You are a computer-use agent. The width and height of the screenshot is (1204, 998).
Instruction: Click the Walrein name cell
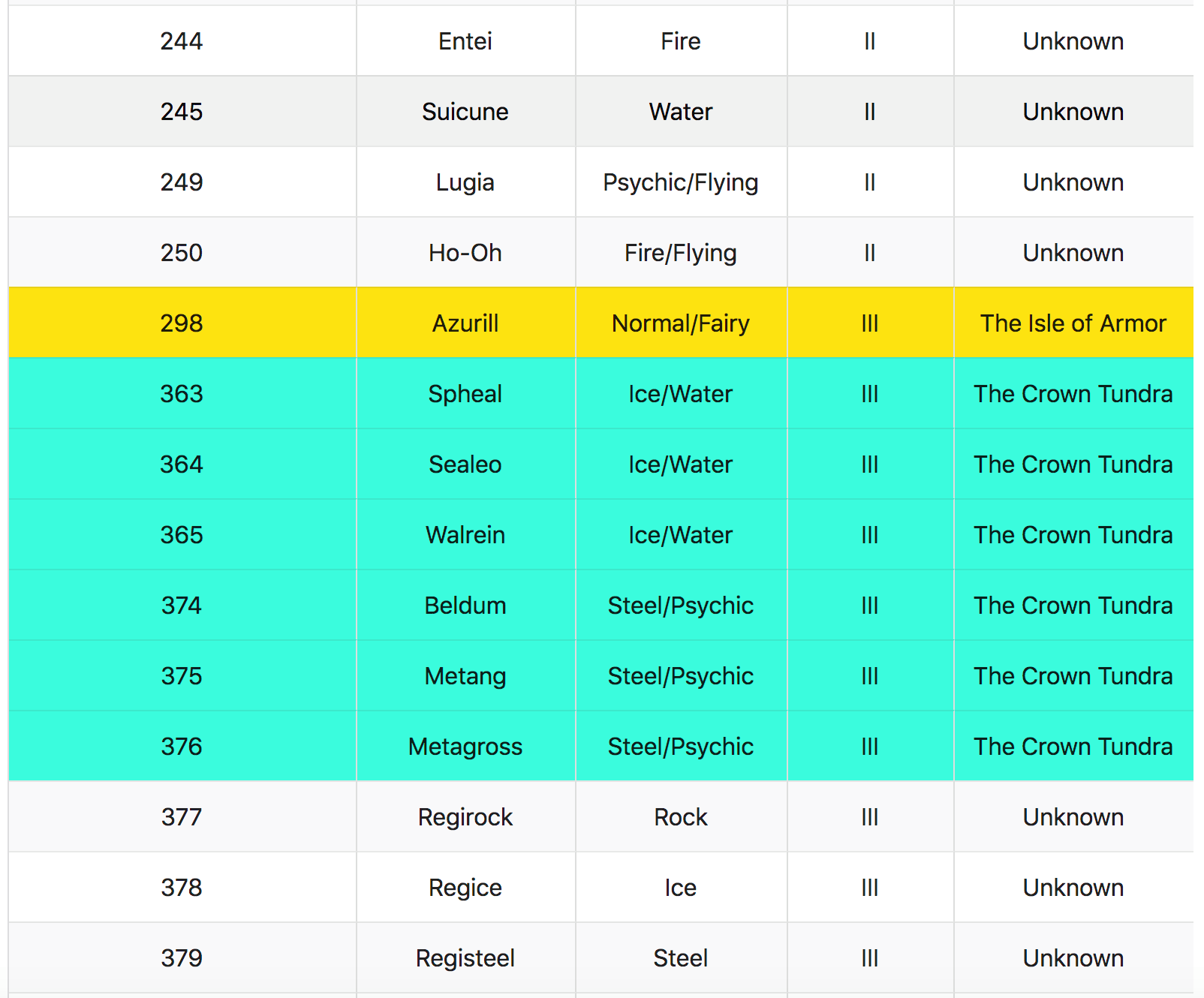pos(465,534)
